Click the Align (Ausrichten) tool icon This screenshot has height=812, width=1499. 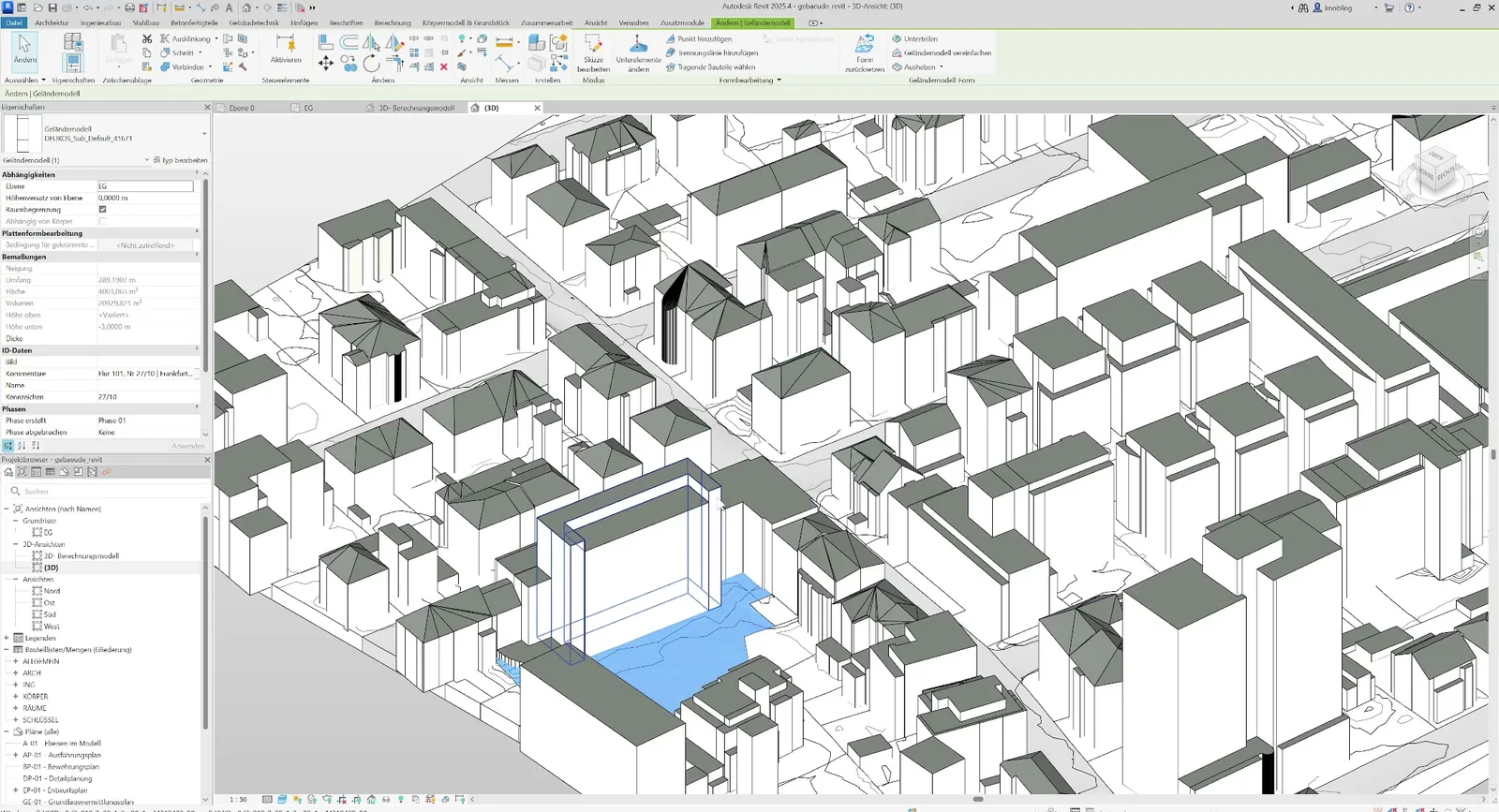point(325,42)
